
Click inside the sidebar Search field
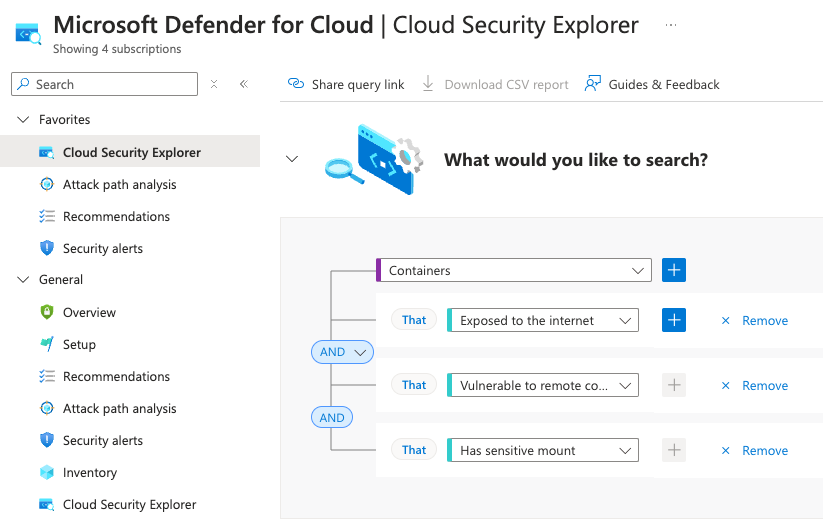click(104, 84)
